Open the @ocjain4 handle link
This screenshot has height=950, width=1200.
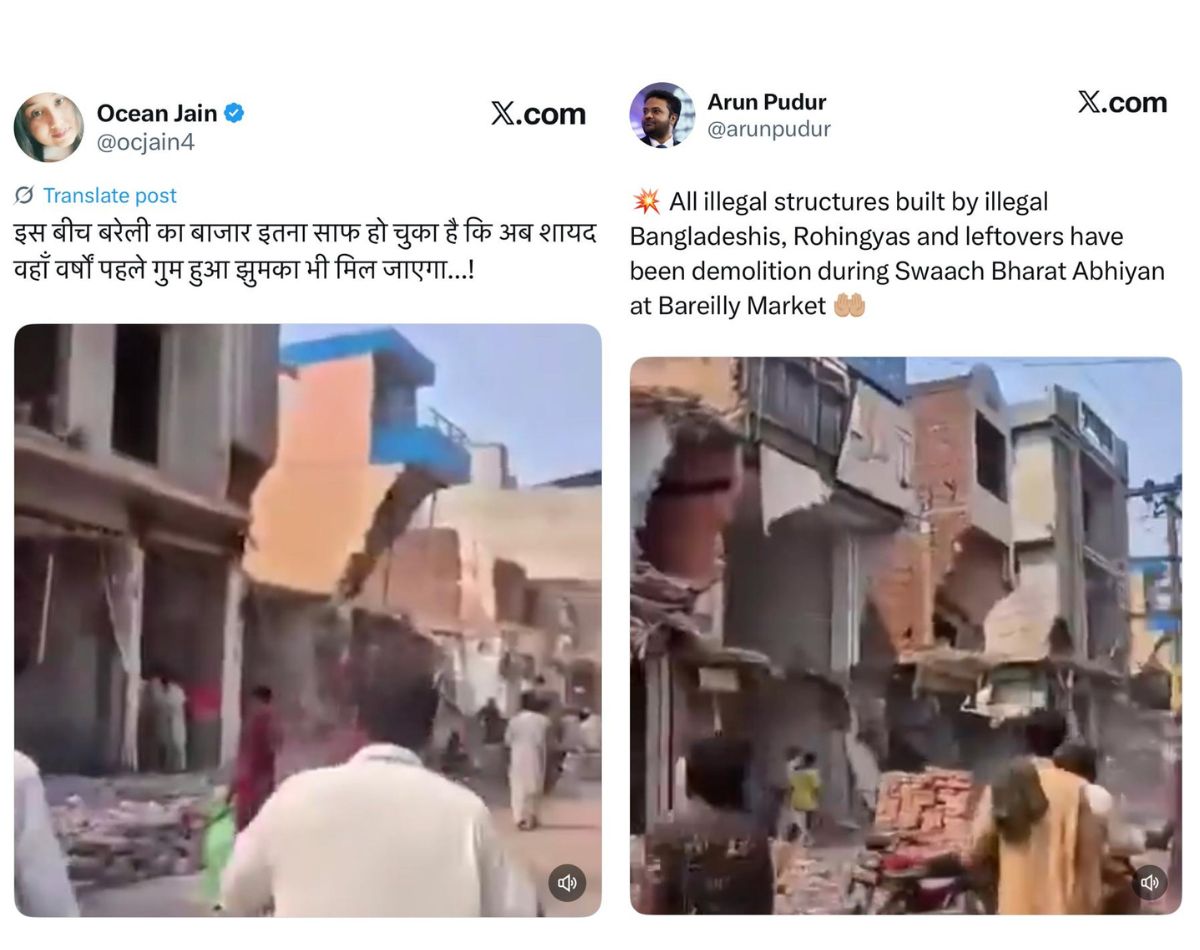tap(145, 142)
